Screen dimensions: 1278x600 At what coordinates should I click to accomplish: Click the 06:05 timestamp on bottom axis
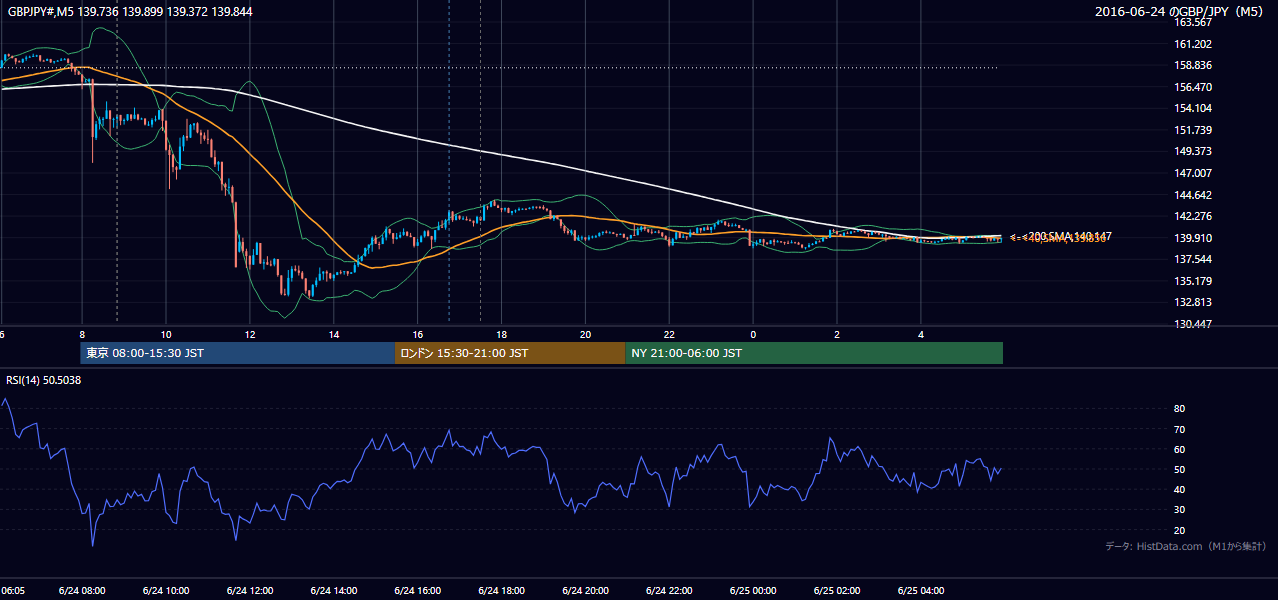pos(13,590)
